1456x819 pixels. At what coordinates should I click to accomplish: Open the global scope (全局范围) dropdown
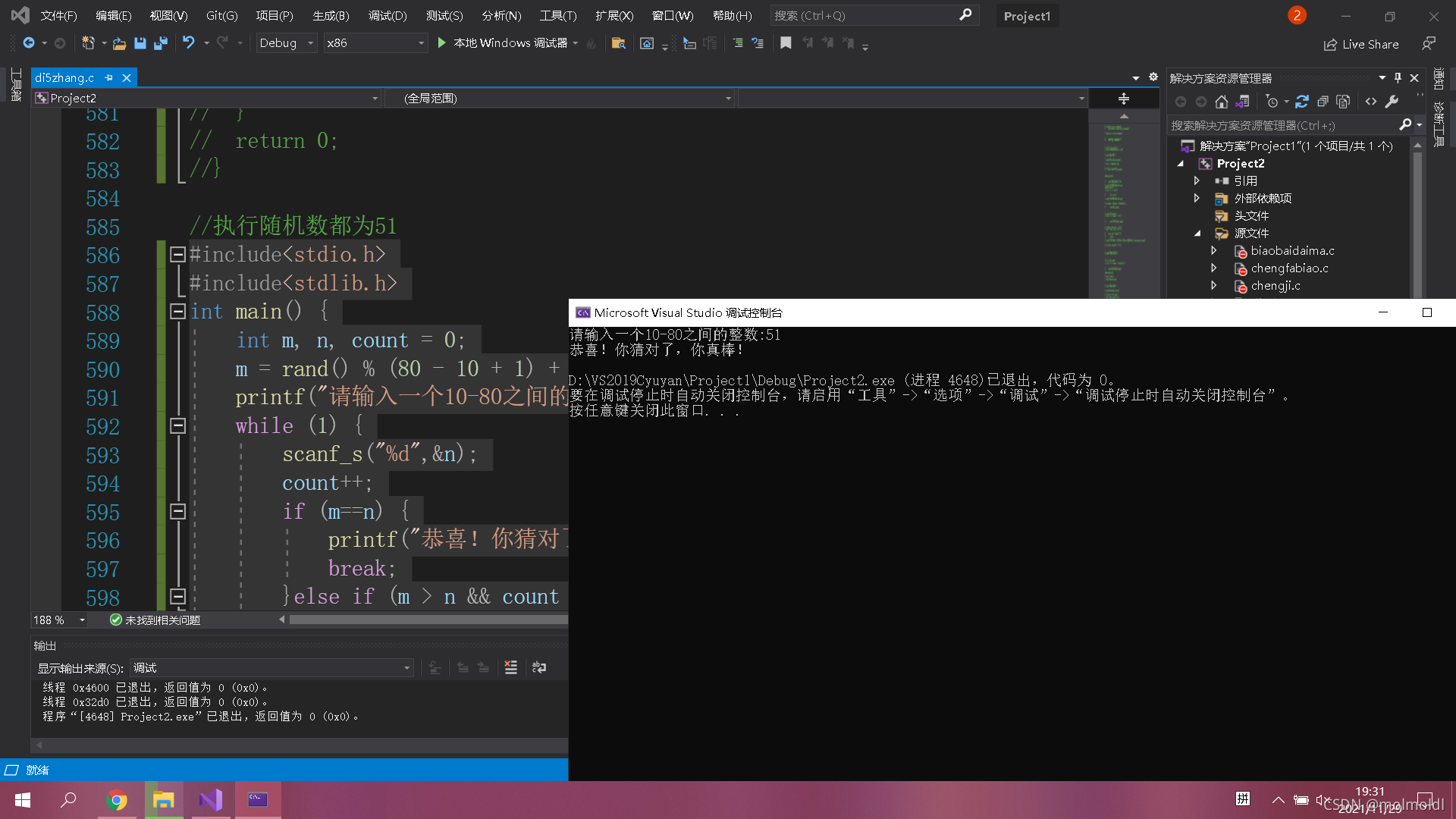click(x=560, y=99)
